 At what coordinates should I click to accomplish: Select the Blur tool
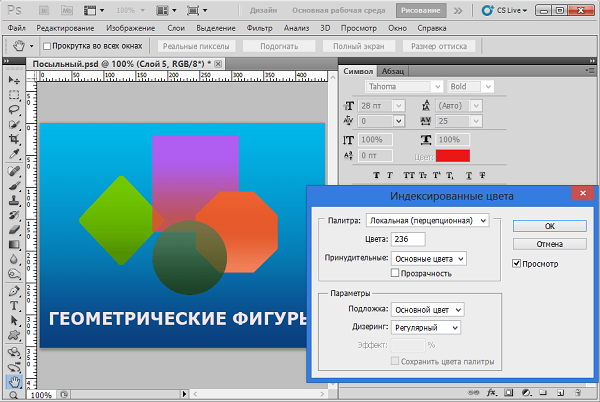14,259
